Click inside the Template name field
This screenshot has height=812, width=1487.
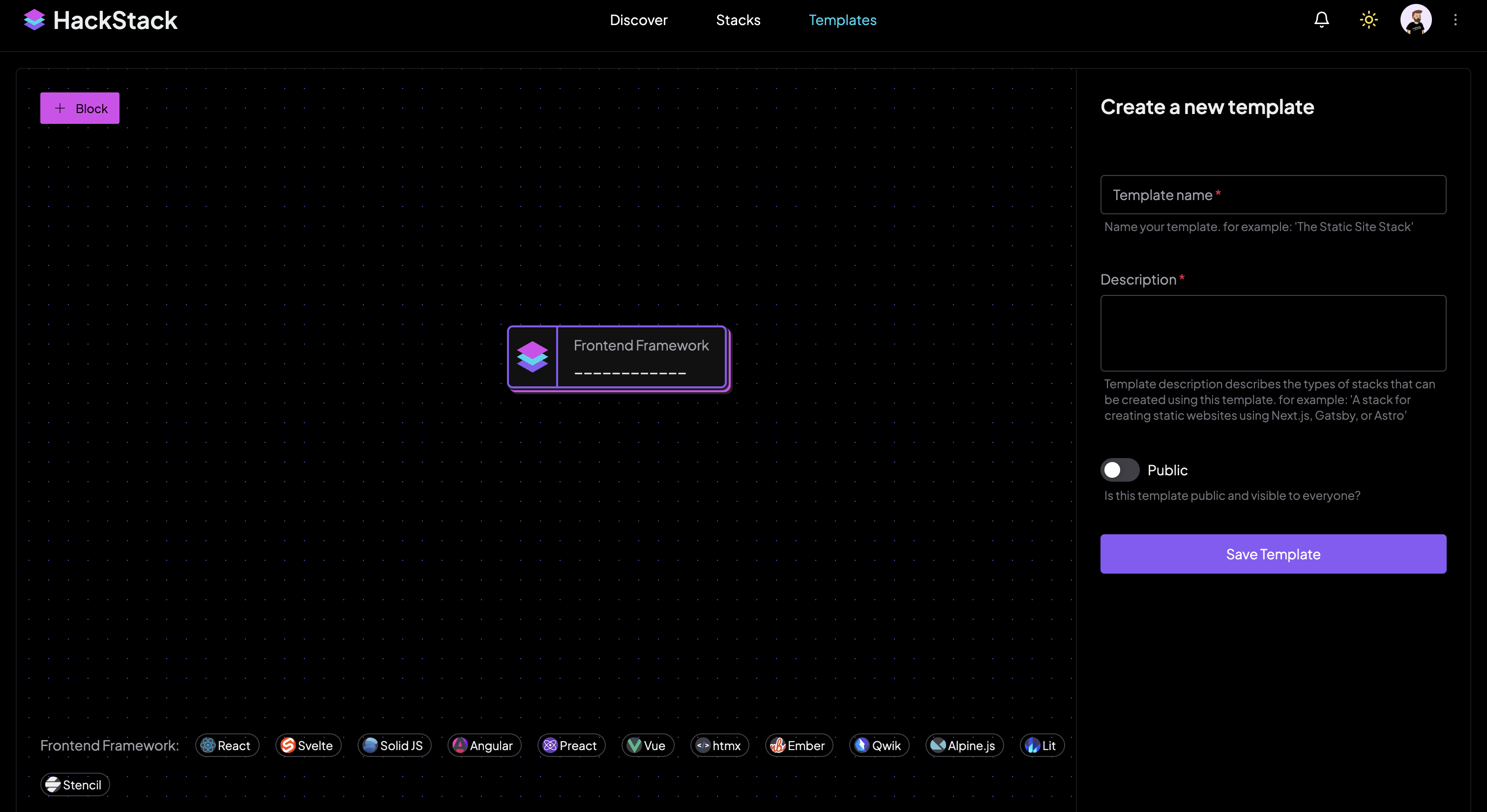[x=1273, y=195]
